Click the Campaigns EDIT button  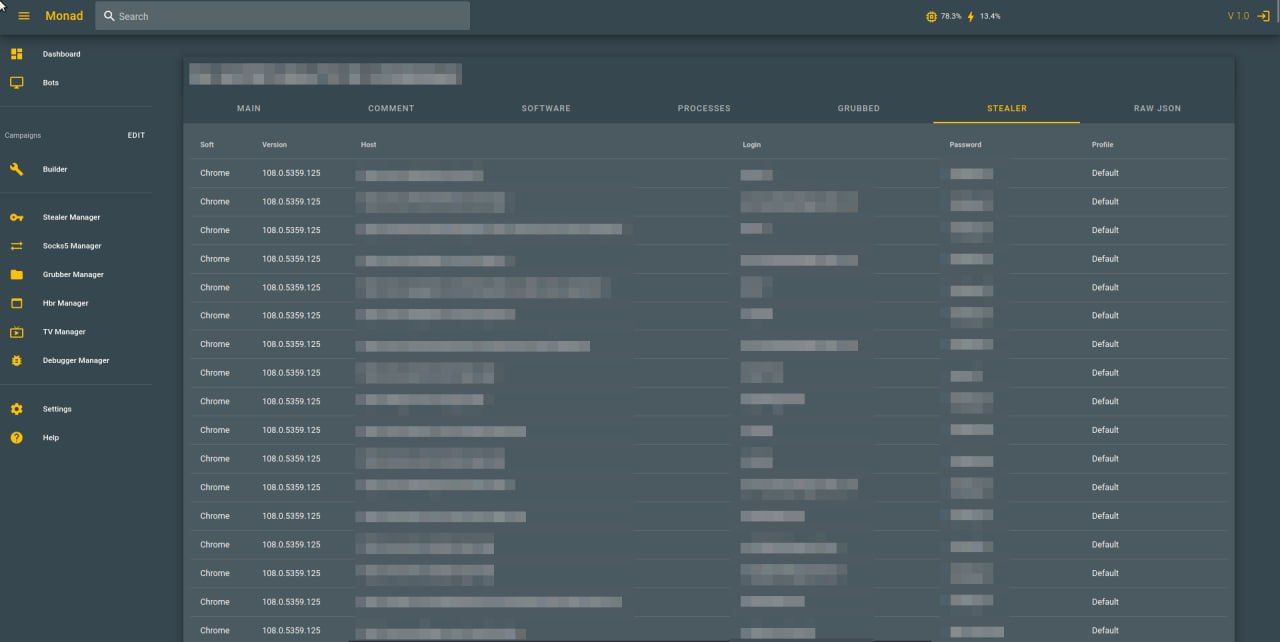click(136, 135)
